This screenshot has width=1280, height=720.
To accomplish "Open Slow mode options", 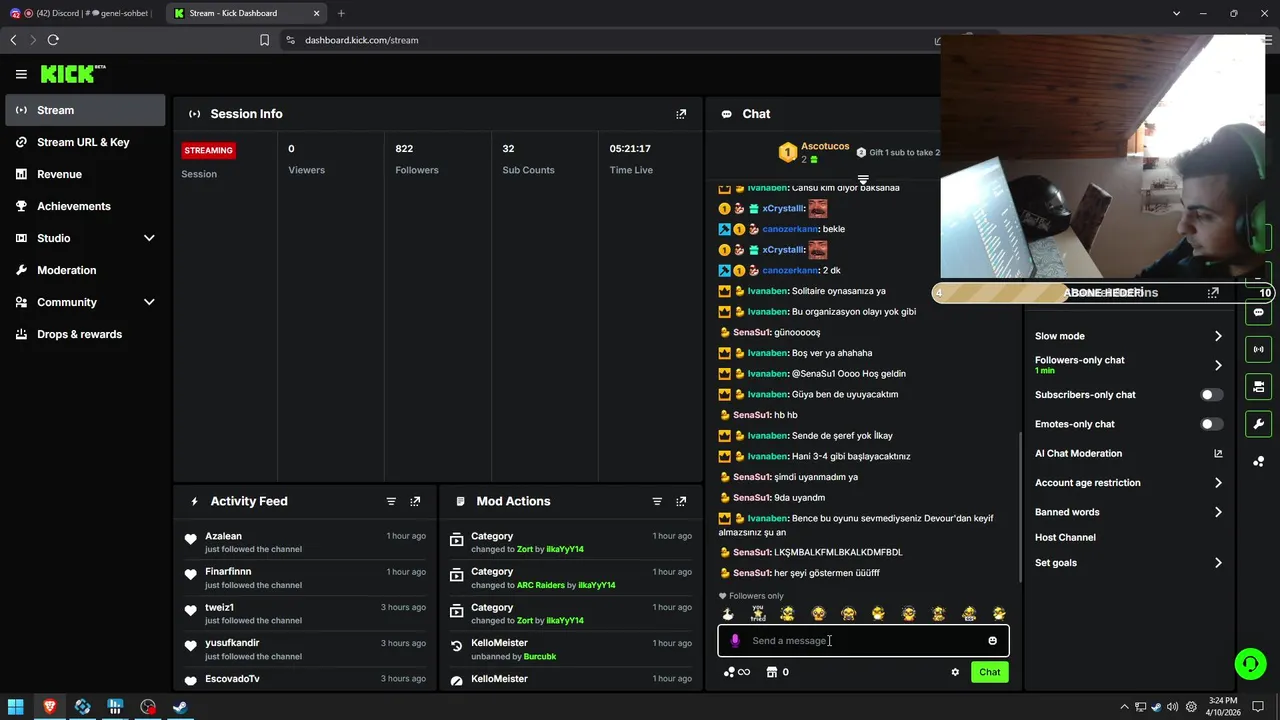I will point(1129,336).
